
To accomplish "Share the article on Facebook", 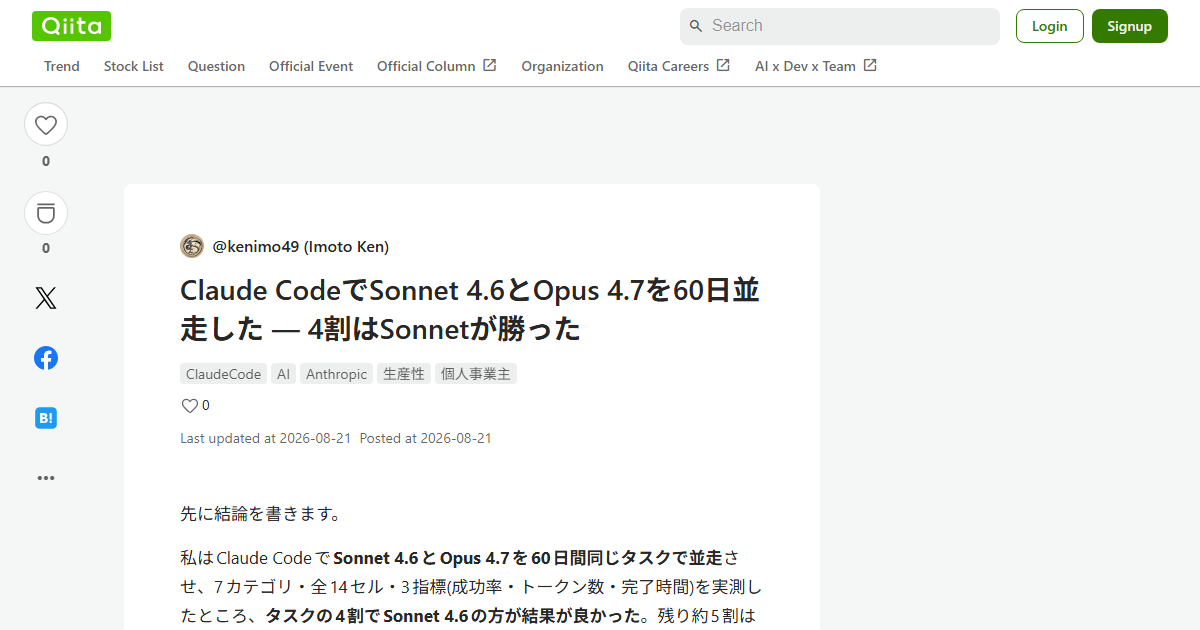I will [x=46, y=358].
